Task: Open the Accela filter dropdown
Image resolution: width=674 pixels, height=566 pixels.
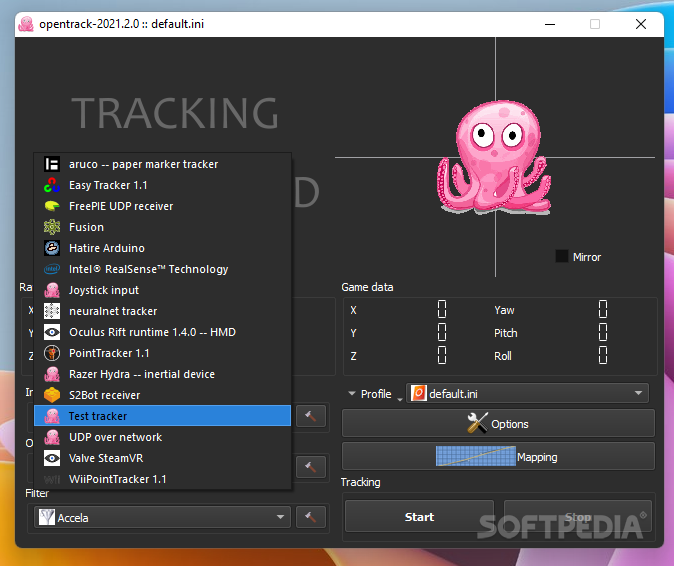Action: point(162,517)
